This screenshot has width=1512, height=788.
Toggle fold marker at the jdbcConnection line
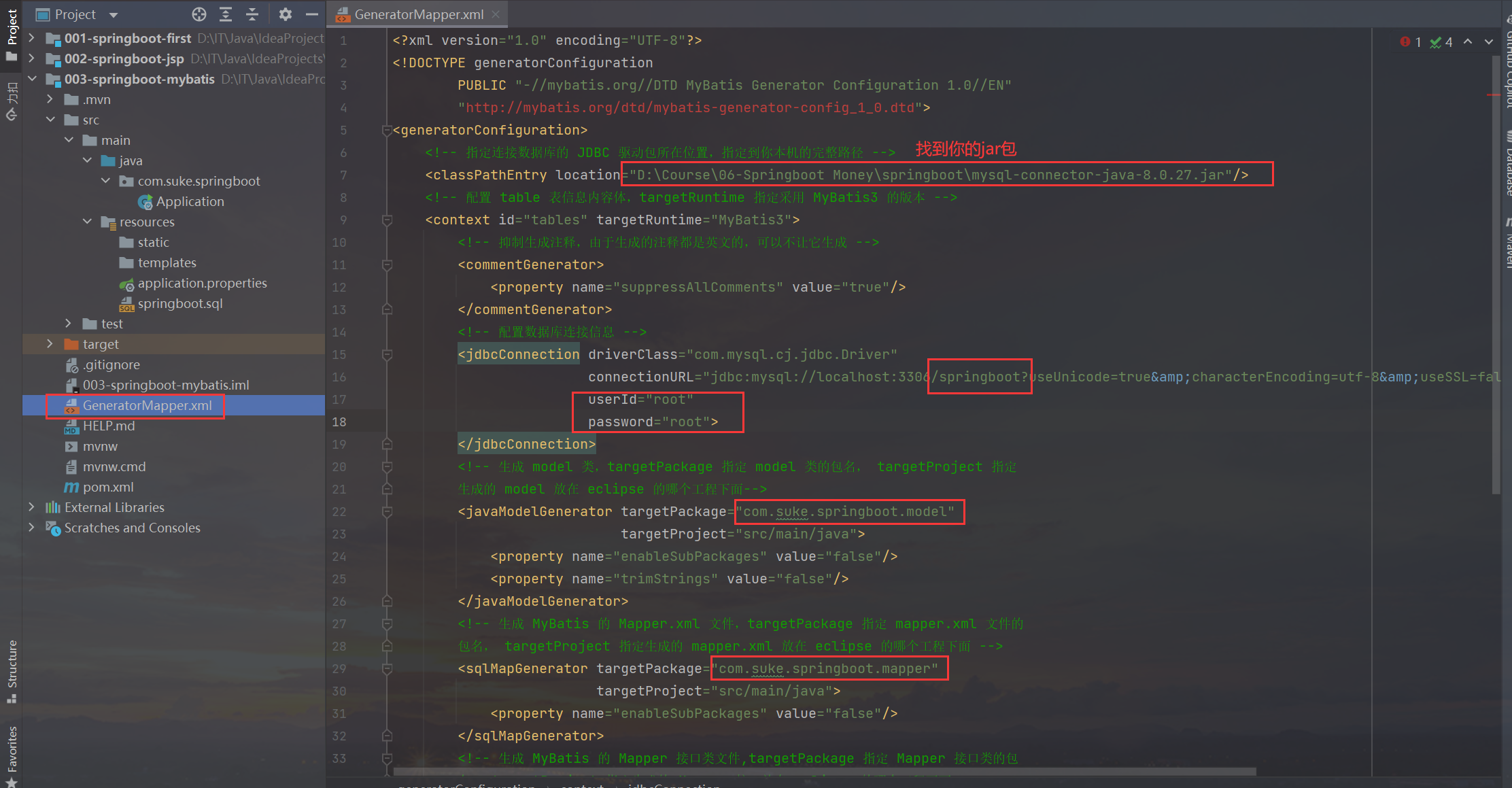(x=387, y=355)
